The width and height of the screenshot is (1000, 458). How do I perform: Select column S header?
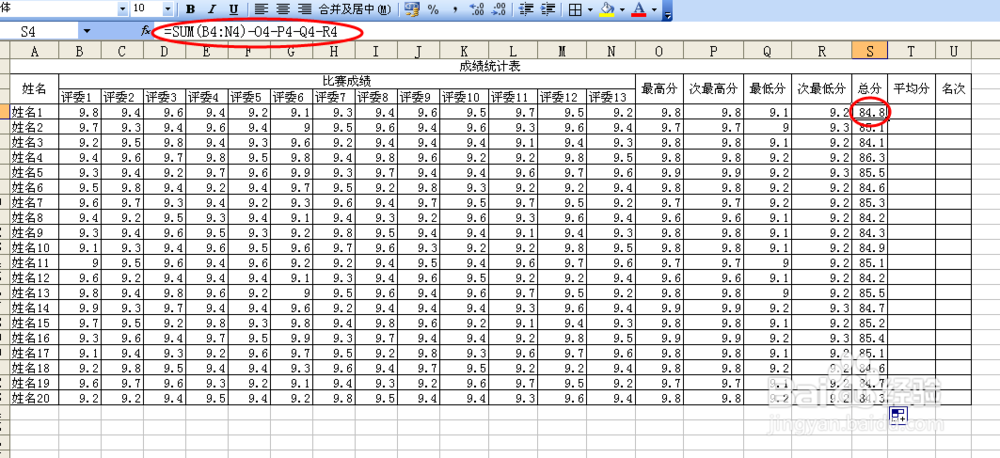870,52
